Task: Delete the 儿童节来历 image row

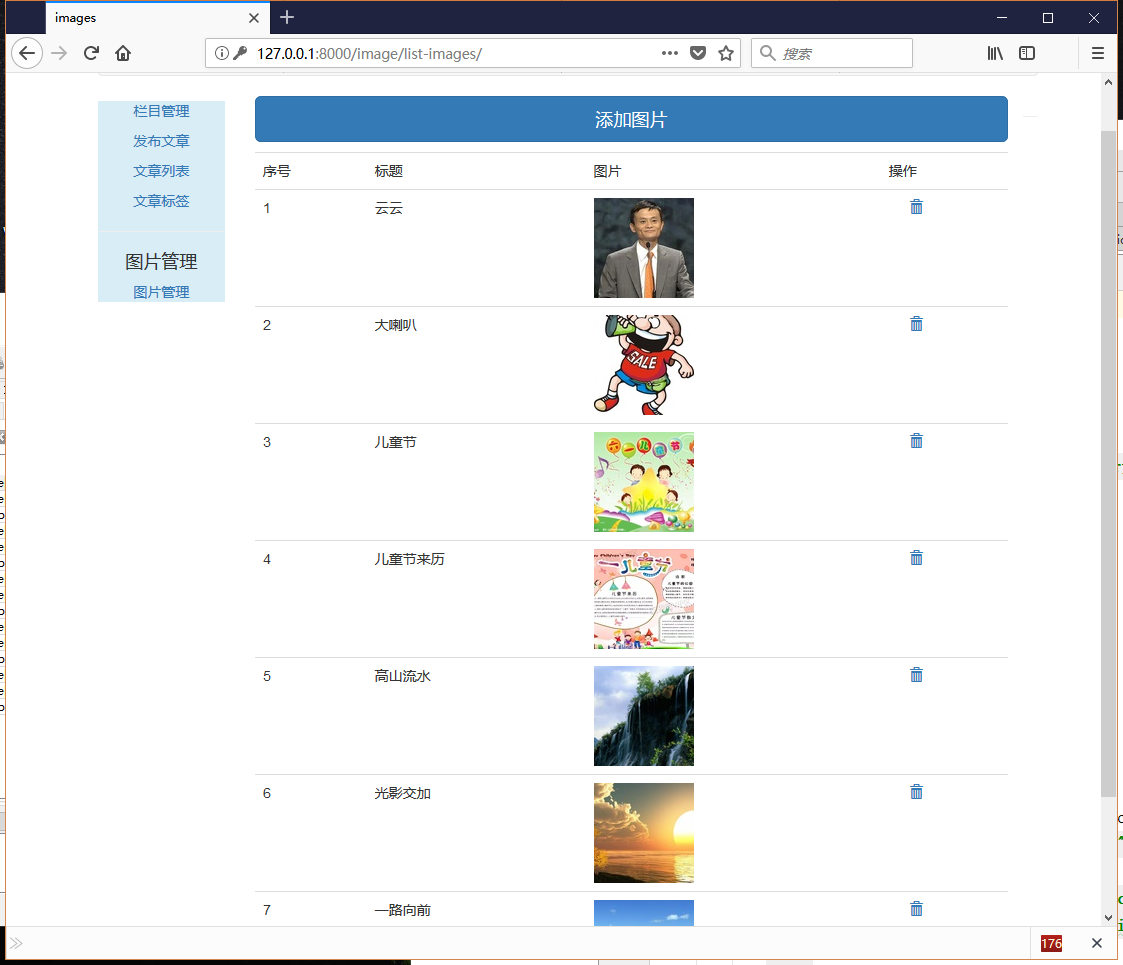Action: pyautogui.click(x=916, y=557)
